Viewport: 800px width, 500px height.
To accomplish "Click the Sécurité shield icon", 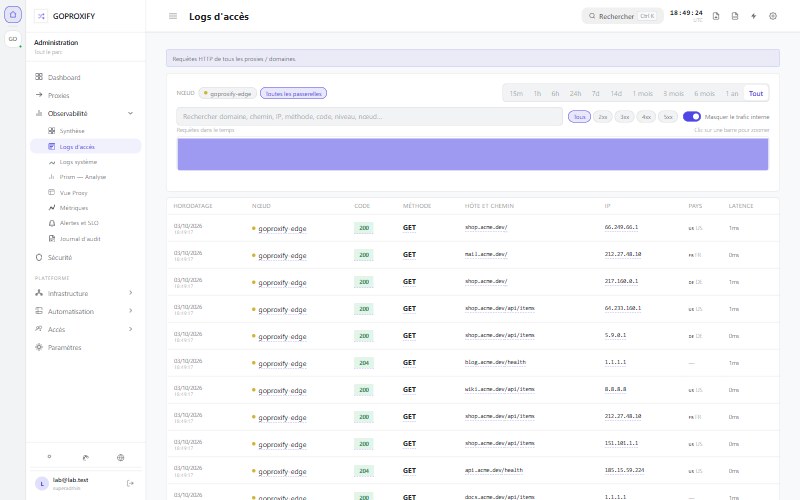I will [39, 258].
